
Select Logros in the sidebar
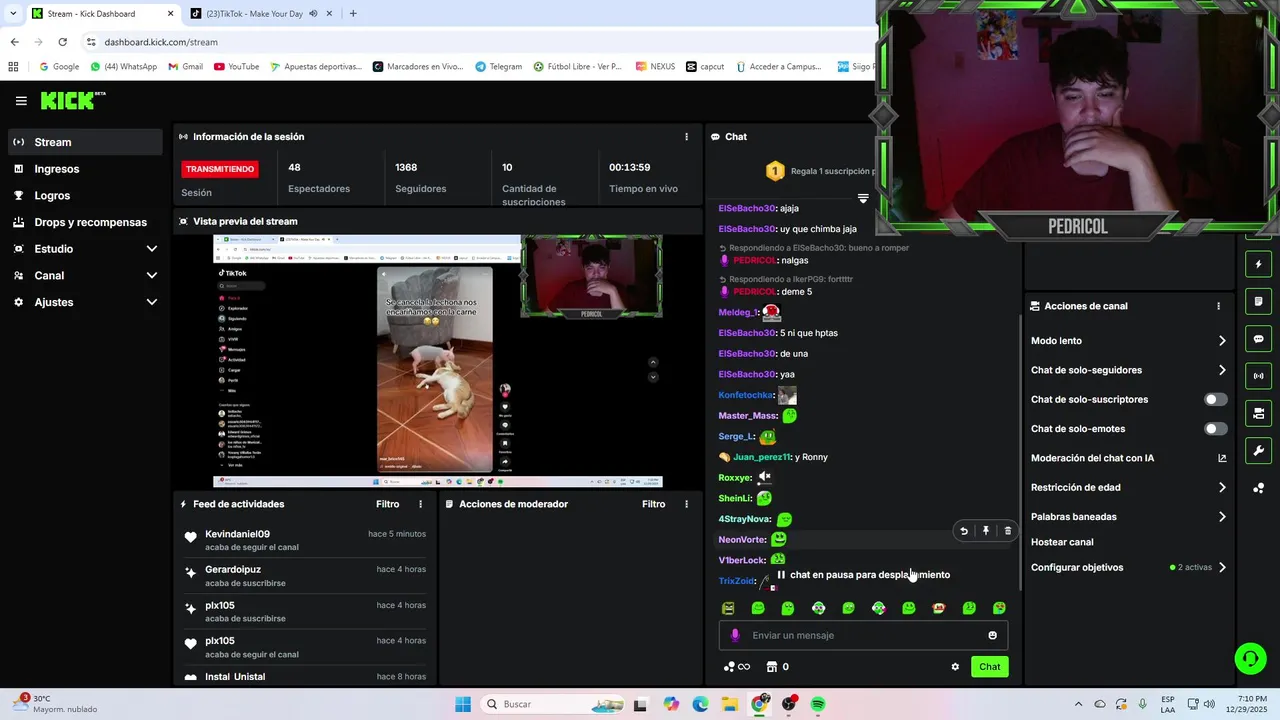coord(85,195)
